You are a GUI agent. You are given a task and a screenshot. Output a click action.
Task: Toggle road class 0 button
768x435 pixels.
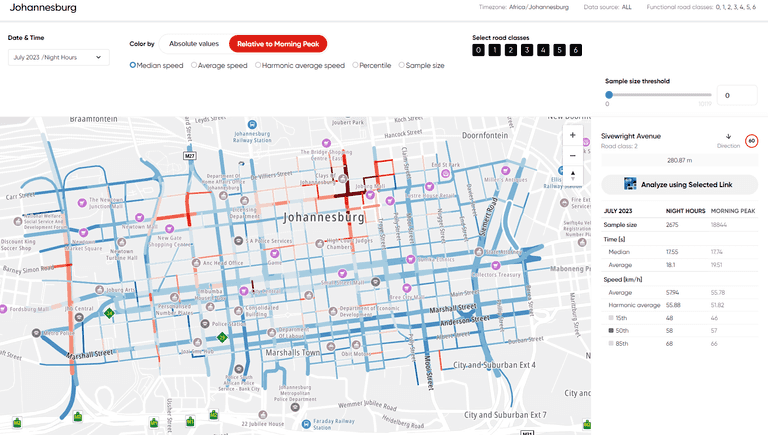point(479,50)
